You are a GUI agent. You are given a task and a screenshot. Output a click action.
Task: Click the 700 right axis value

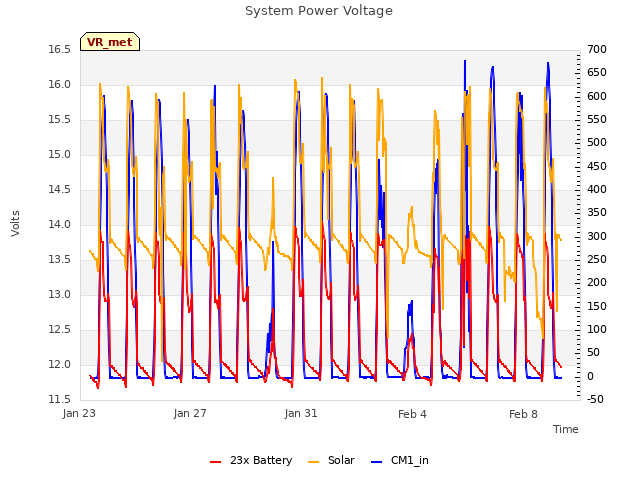click(597, 50)
